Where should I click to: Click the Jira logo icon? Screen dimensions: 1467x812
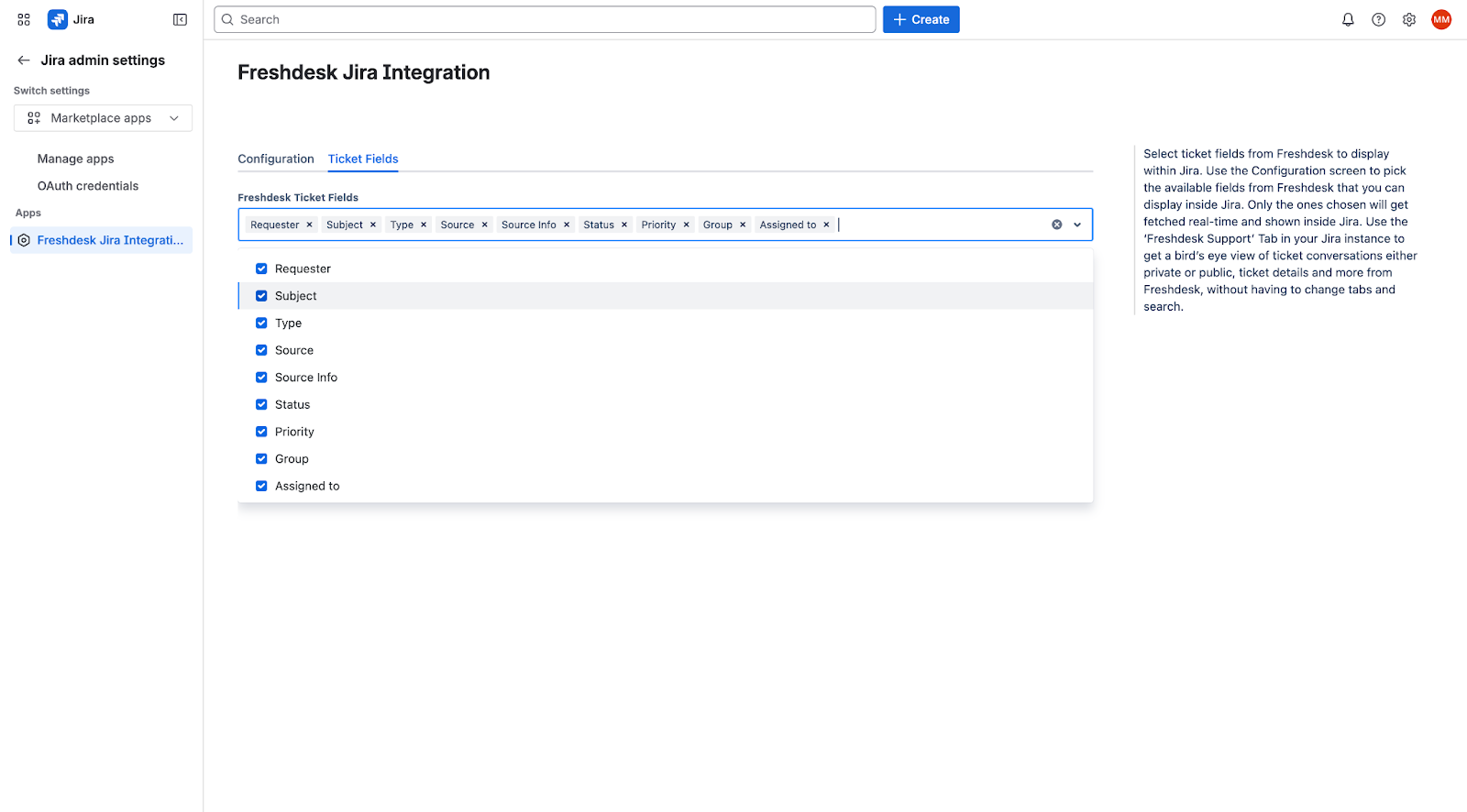click(57, 19)
